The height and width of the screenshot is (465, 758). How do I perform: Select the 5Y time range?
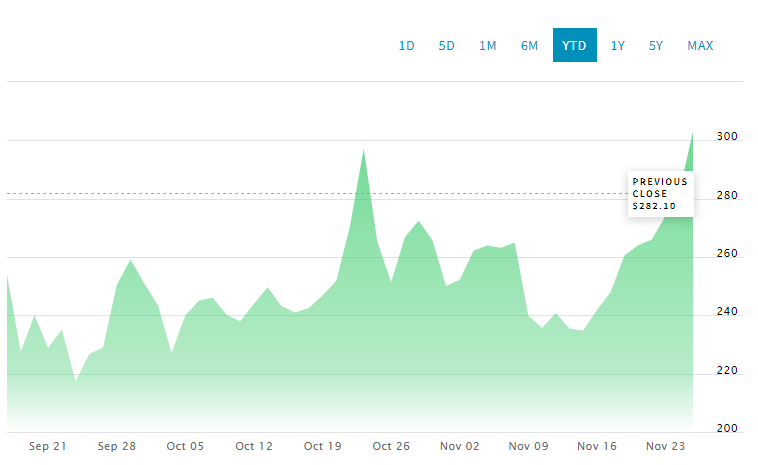tap(655, 45)
